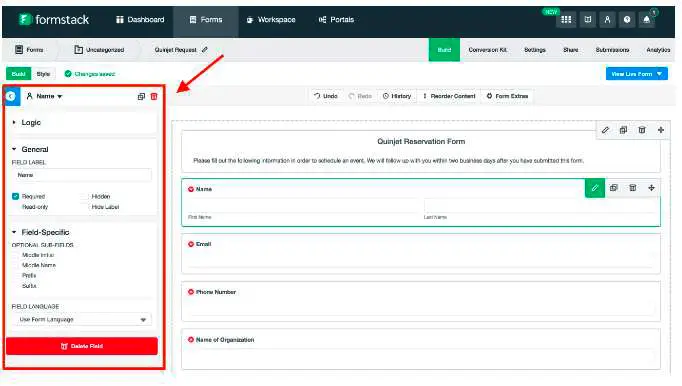Delete the Quinjet Reservation Form section
This screenshot has width=682, height=386.
point(642,130)
